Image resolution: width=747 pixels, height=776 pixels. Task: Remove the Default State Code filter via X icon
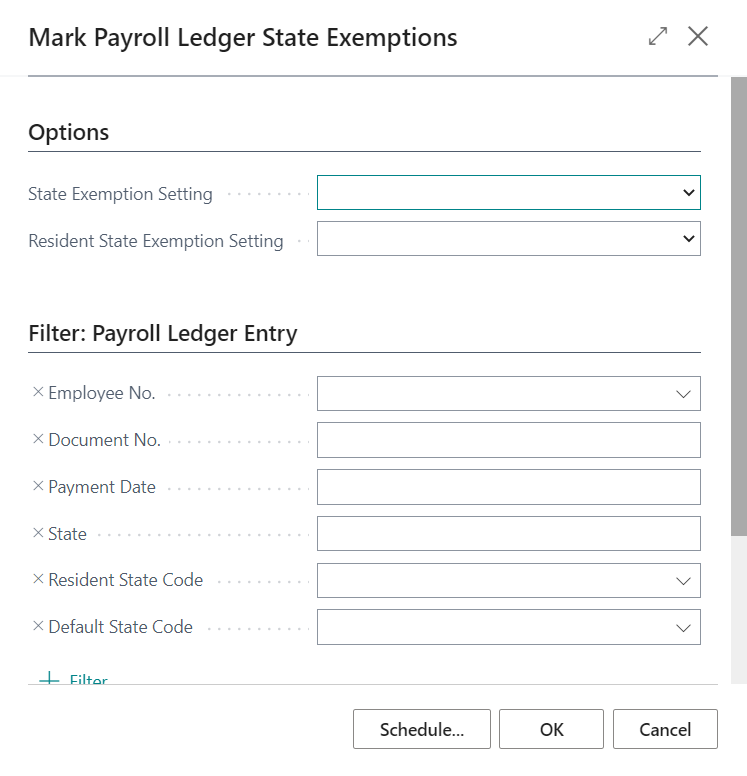pos(38,626)
